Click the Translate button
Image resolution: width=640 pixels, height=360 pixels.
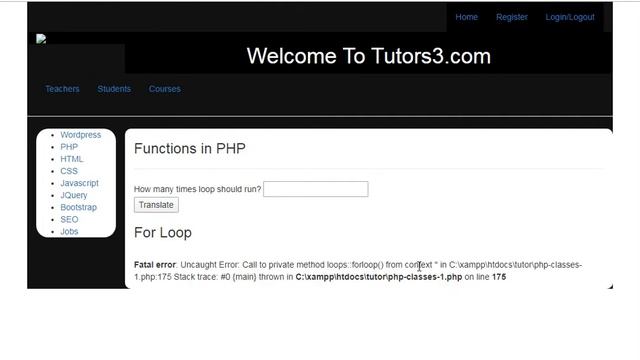(156, 205)
